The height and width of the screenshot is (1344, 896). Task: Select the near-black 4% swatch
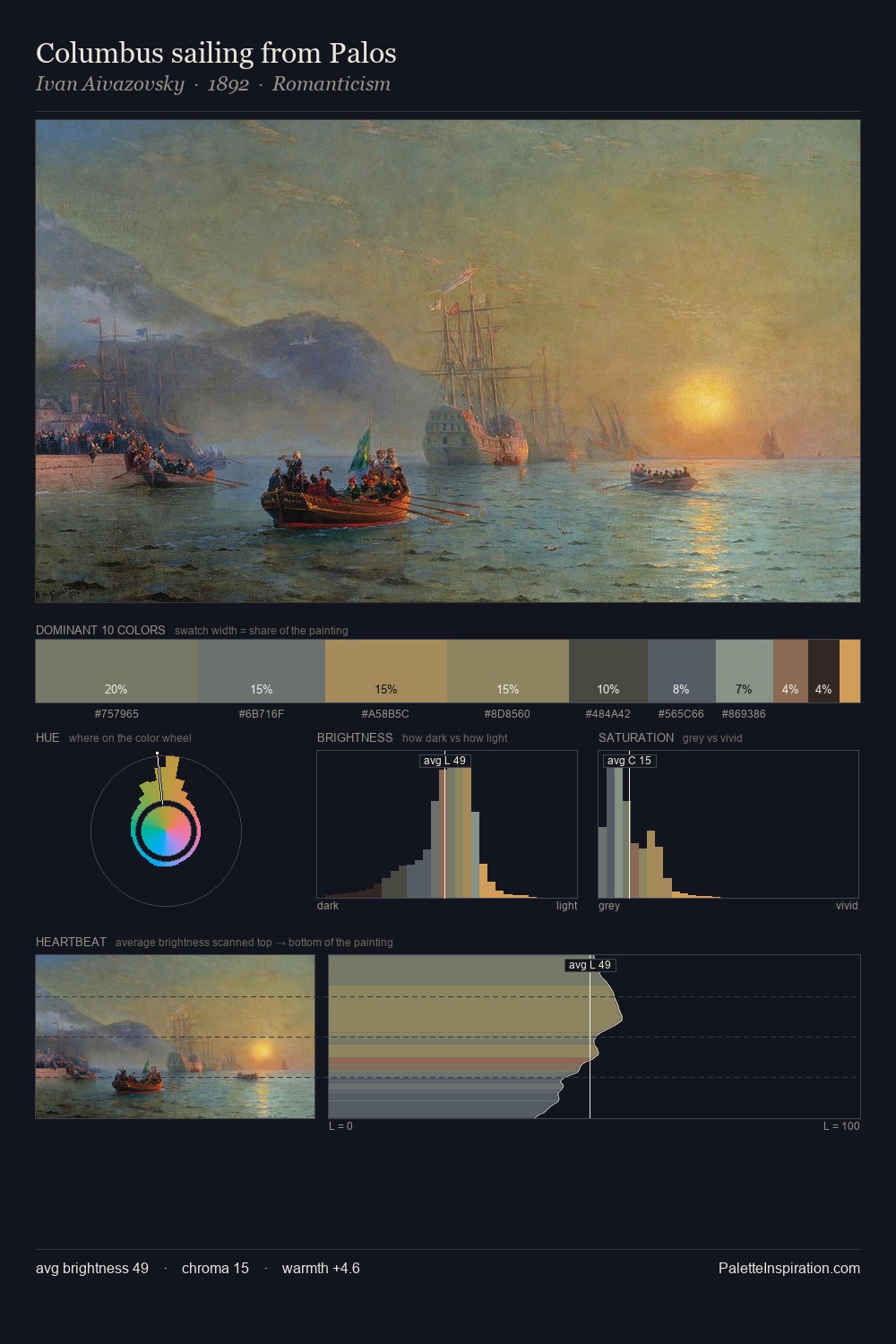(x=823, y=671)
